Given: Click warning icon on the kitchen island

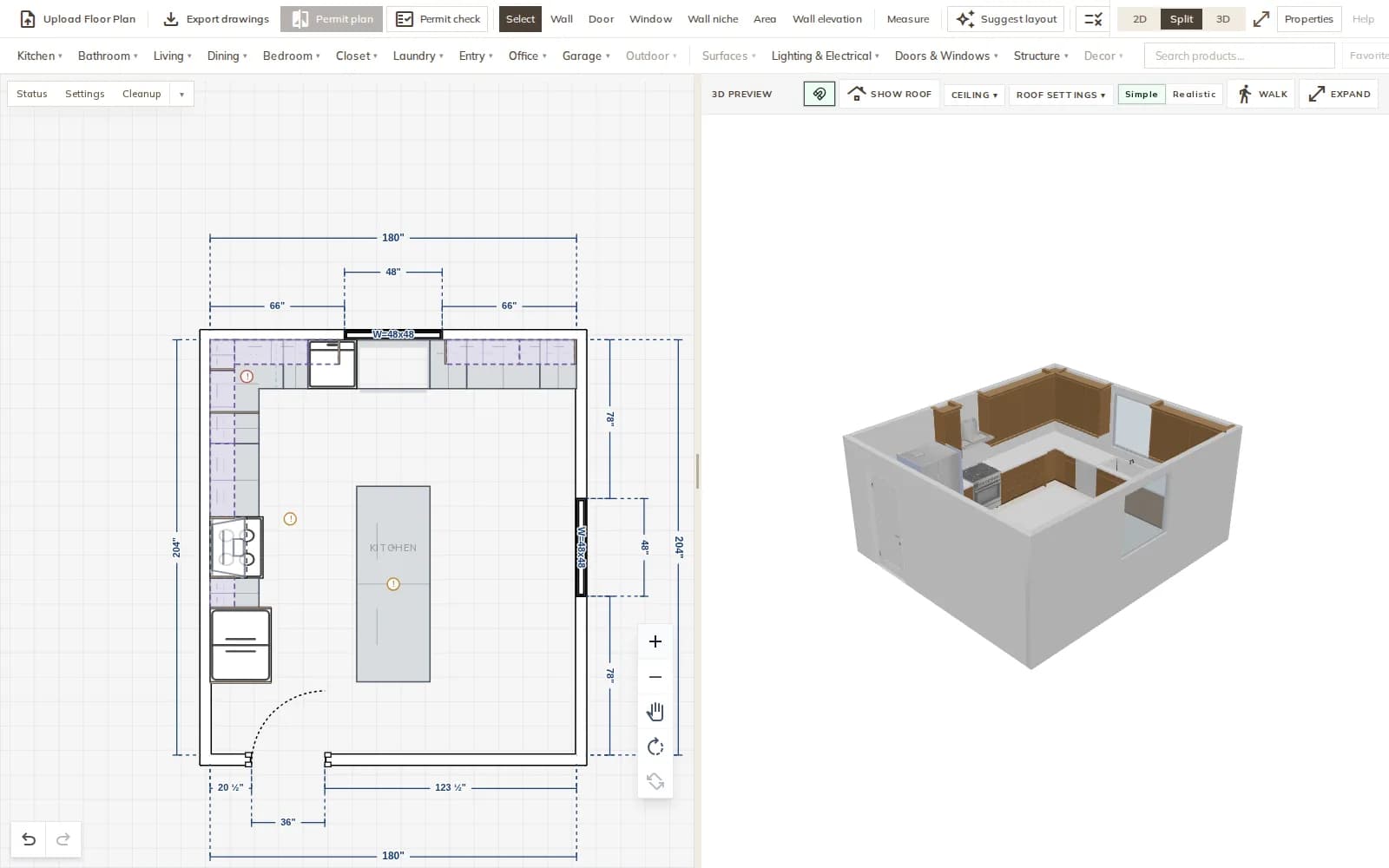Looking at the screenshot, I should pyautogui.click(x=393, y=584).
